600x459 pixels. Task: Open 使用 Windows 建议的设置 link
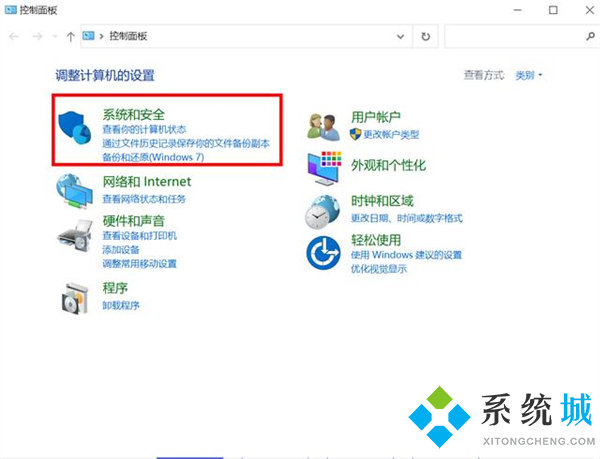[406, 255]
